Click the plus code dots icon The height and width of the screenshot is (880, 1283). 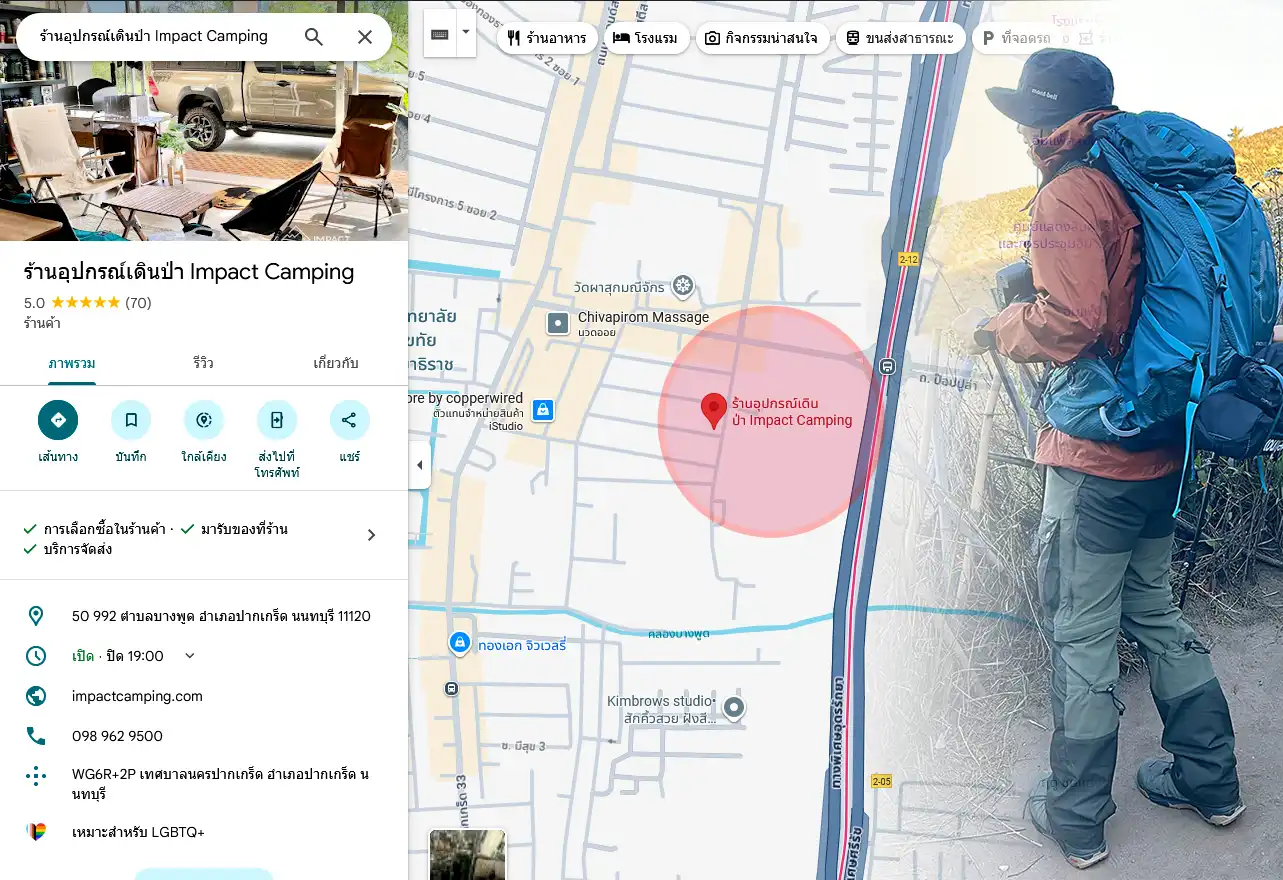(x=36, y=775)
